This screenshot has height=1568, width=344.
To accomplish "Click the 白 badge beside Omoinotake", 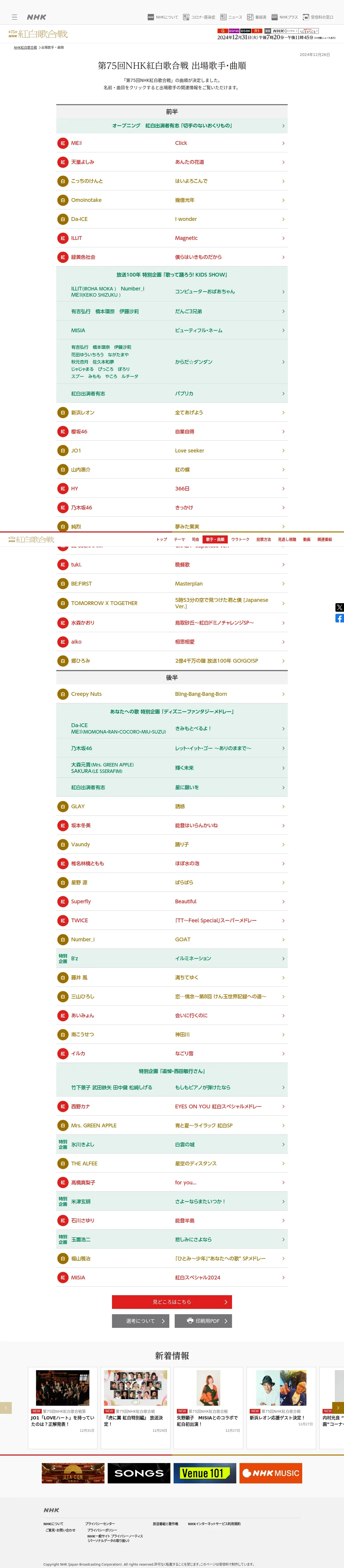I will click(62, 200).
